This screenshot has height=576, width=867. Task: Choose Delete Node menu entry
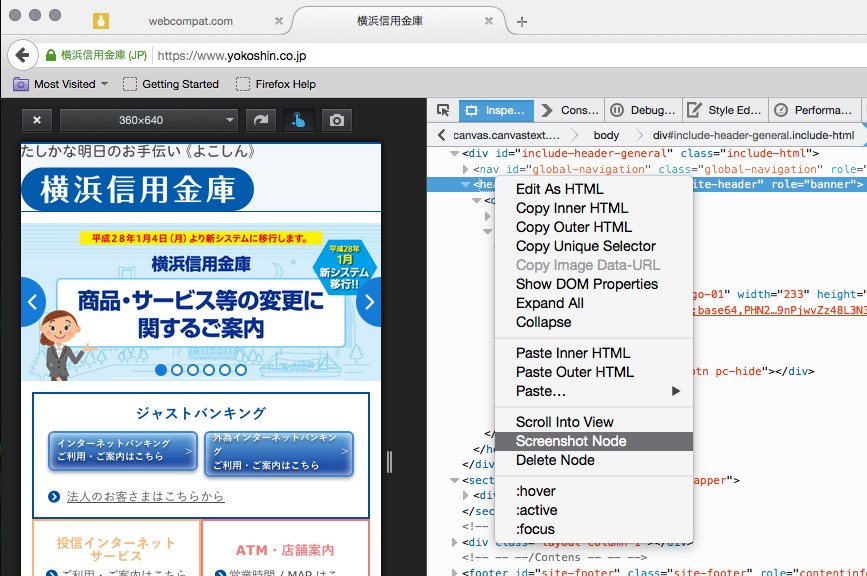594,460
